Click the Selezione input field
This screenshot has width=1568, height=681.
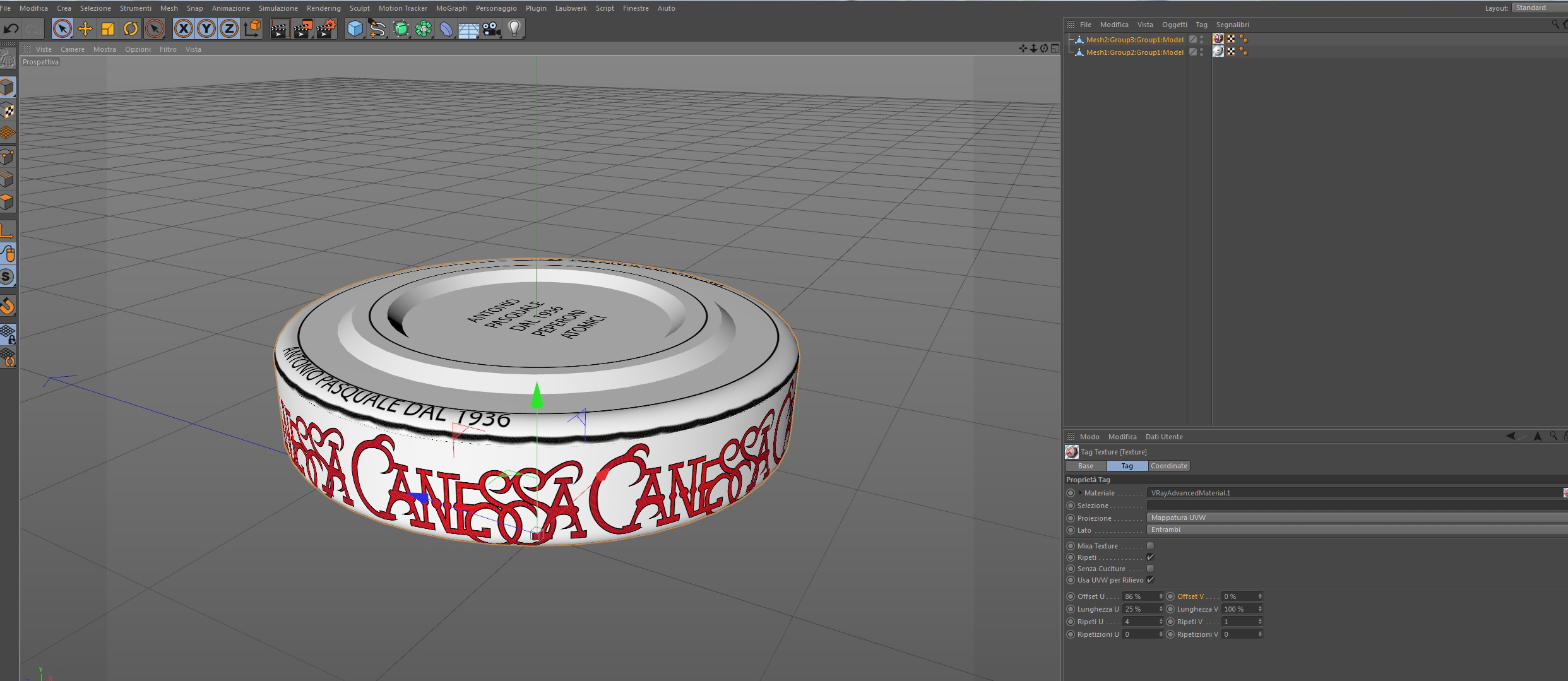click(x=1357, y=506)
